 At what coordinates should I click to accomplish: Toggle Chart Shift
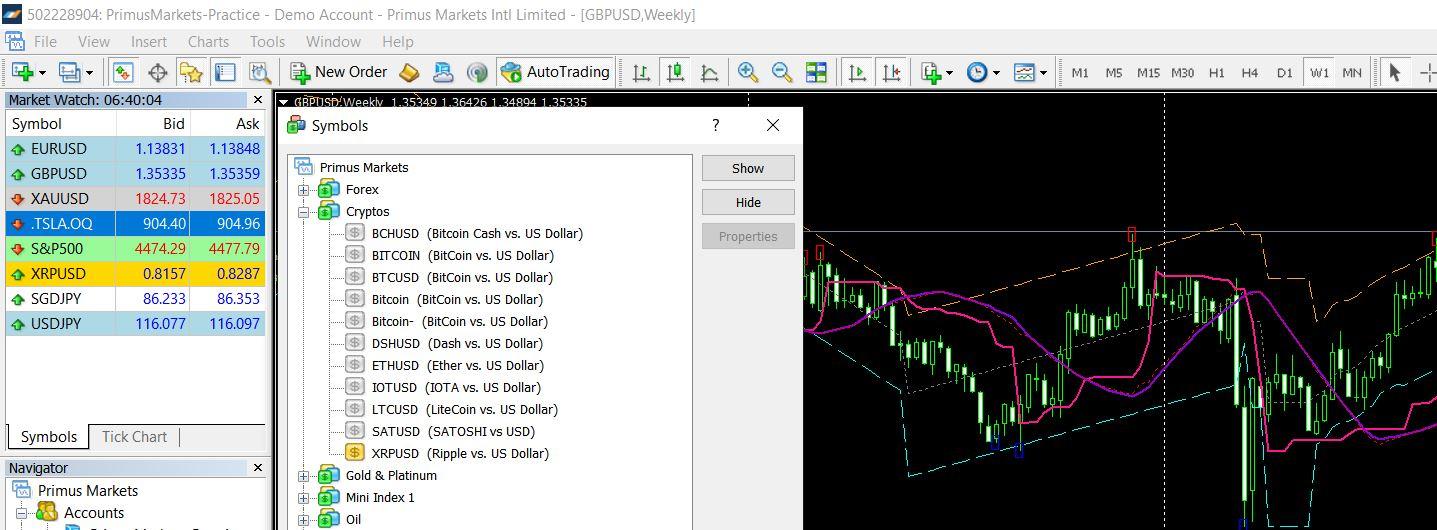pyautogui.click(x=891, y=72)
